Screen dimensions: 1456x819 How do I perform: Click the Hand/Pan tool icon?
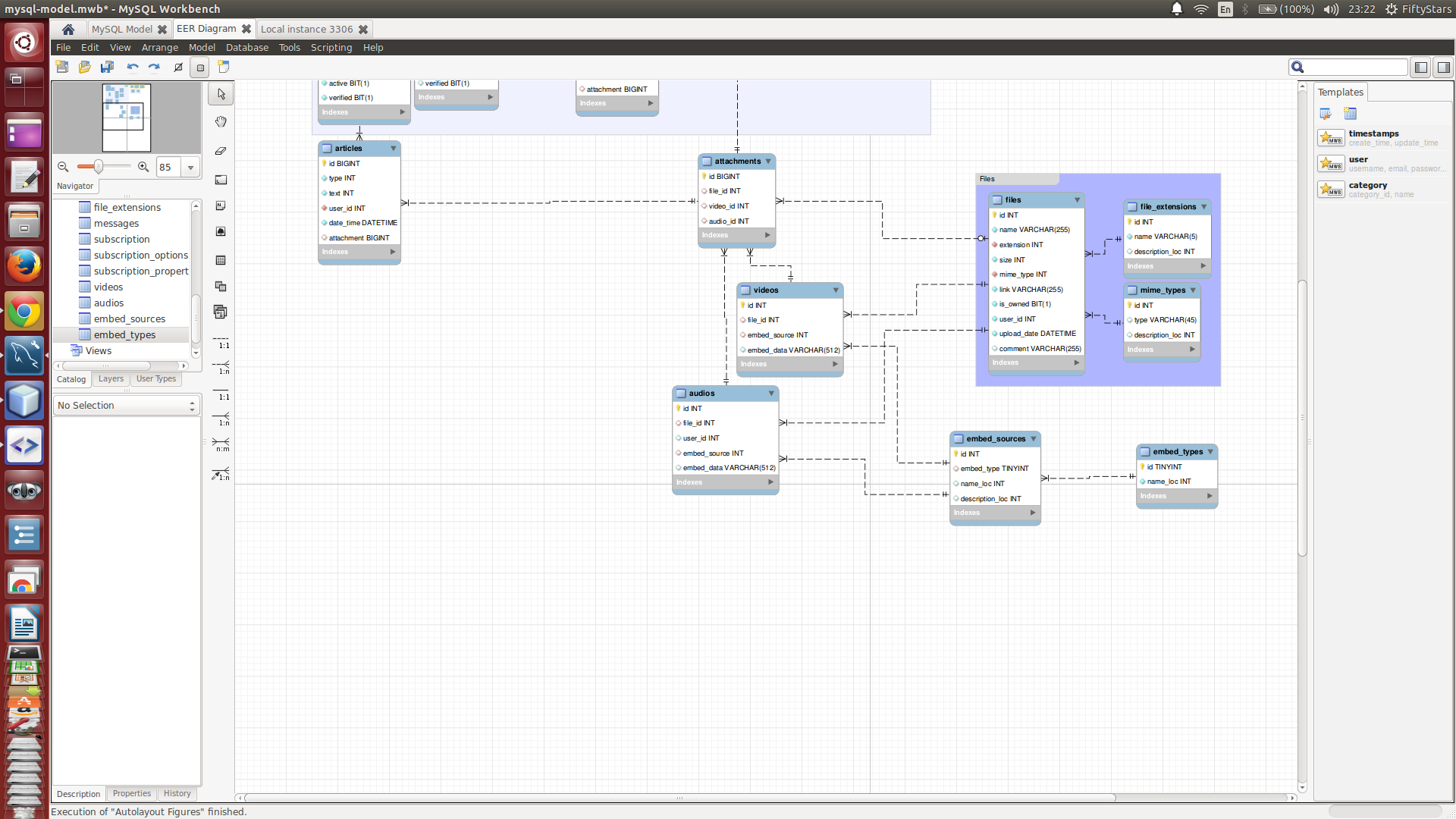221,121
